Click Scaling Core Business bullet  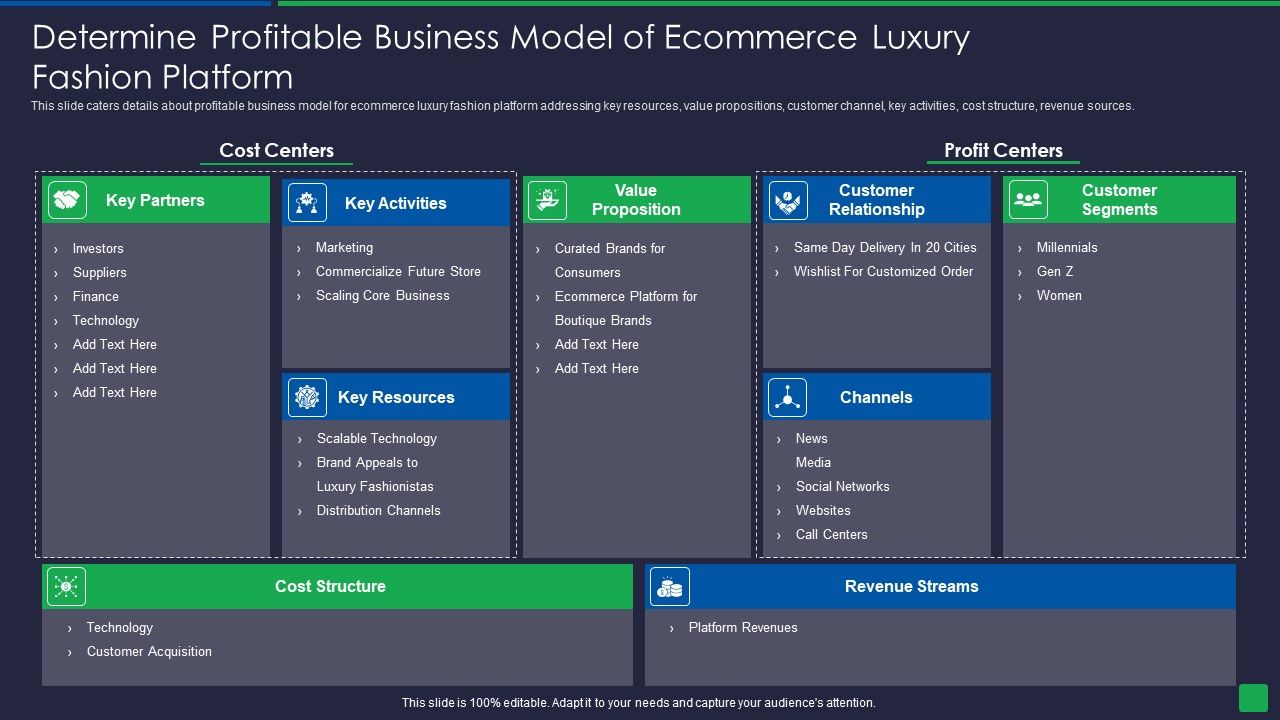click(x=383, y=295)
